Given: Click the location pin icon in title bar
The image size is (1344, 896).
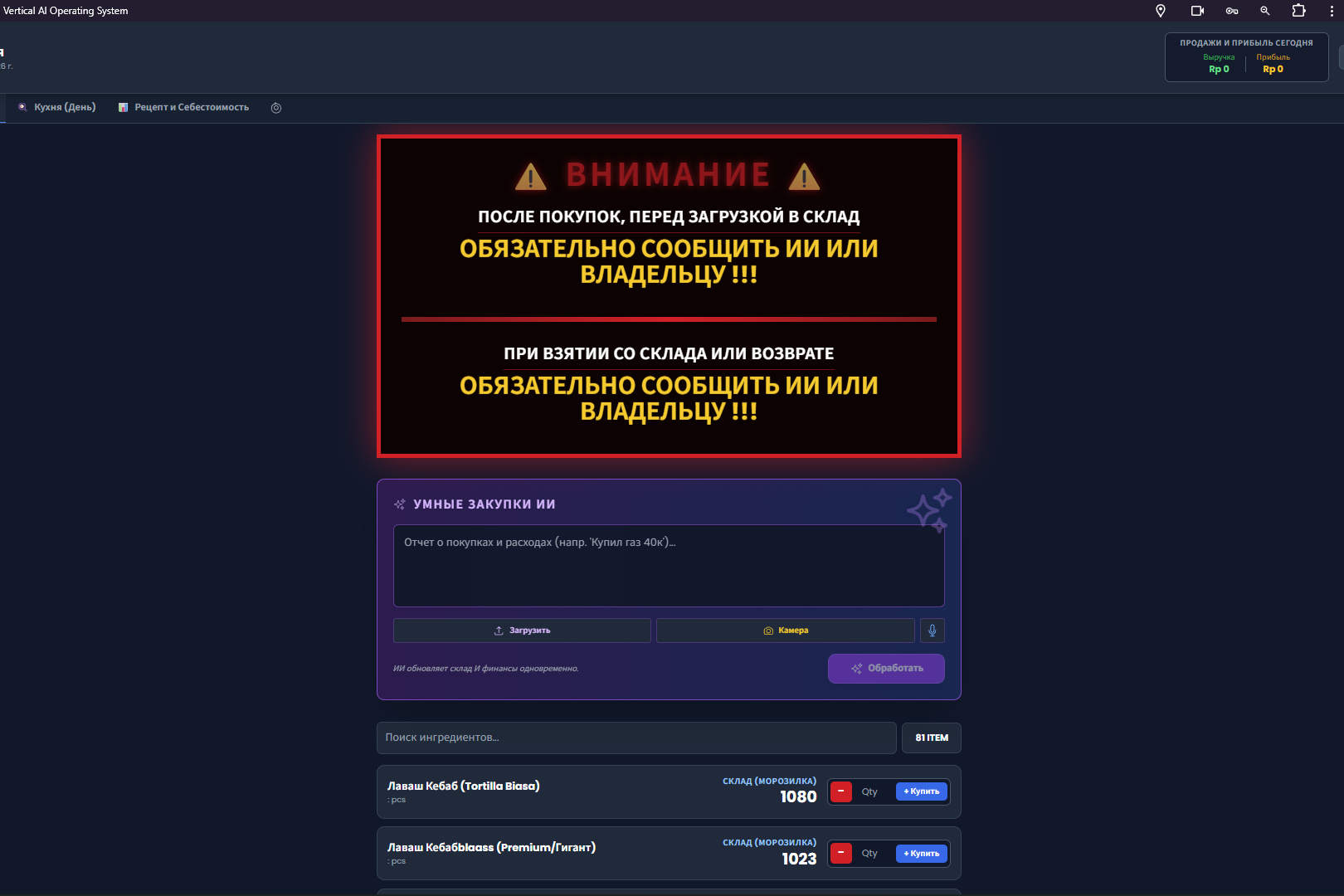Looking at the screenshot, I should [1161, 11].
